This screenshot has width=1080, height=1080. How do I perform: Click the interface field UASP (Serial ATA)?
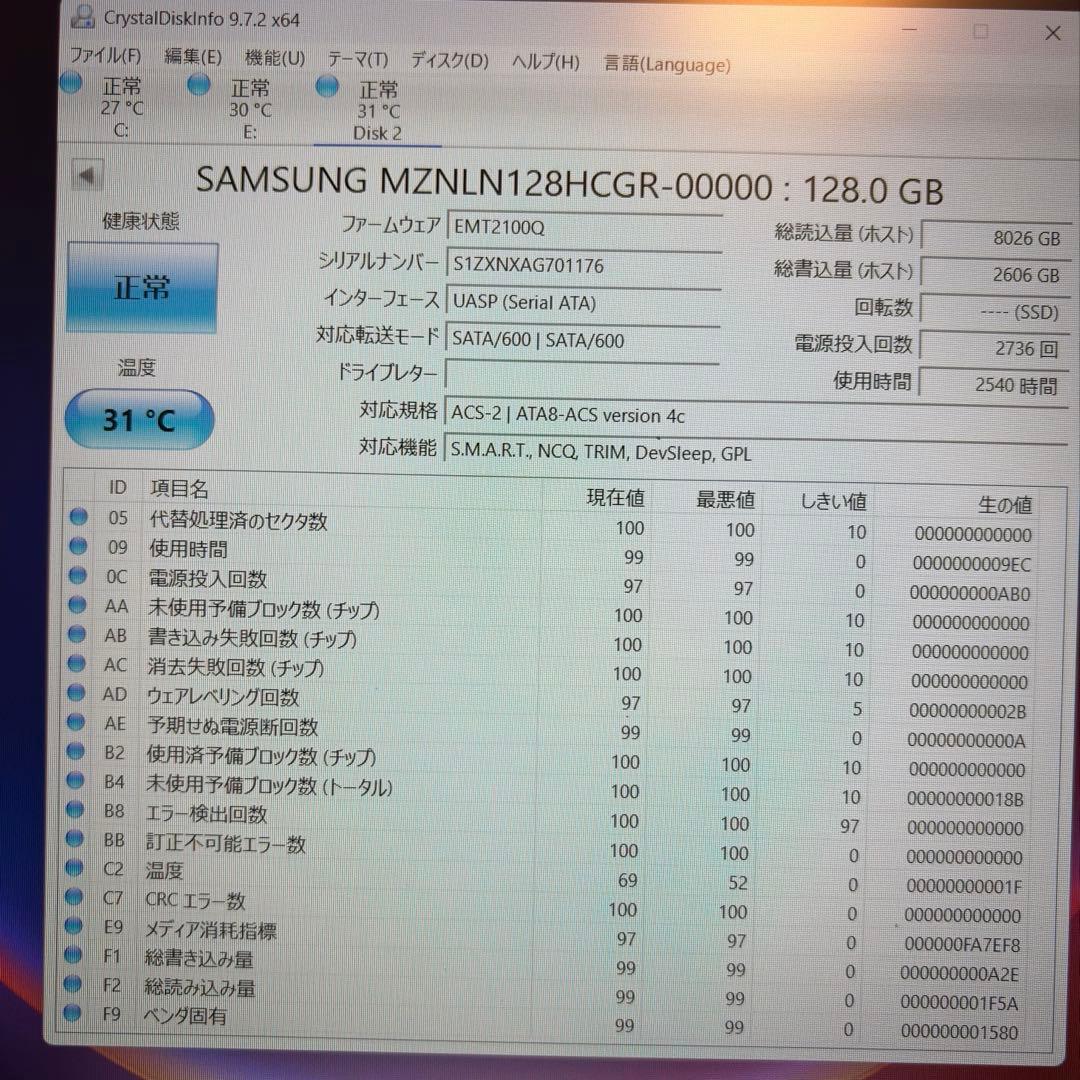click(x=584, y=302)
